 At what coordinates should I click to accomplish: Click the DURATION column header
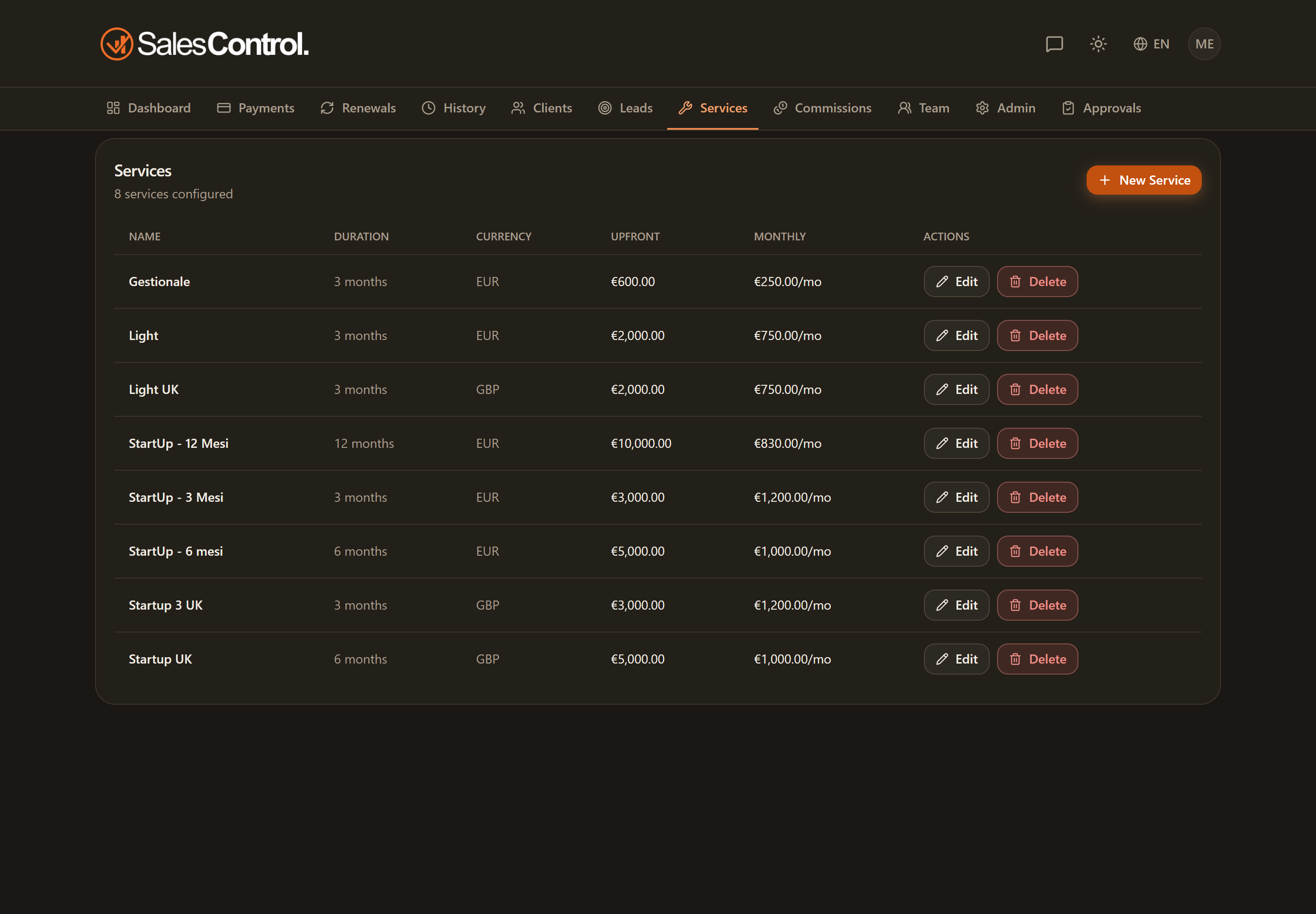click(361, 237)
